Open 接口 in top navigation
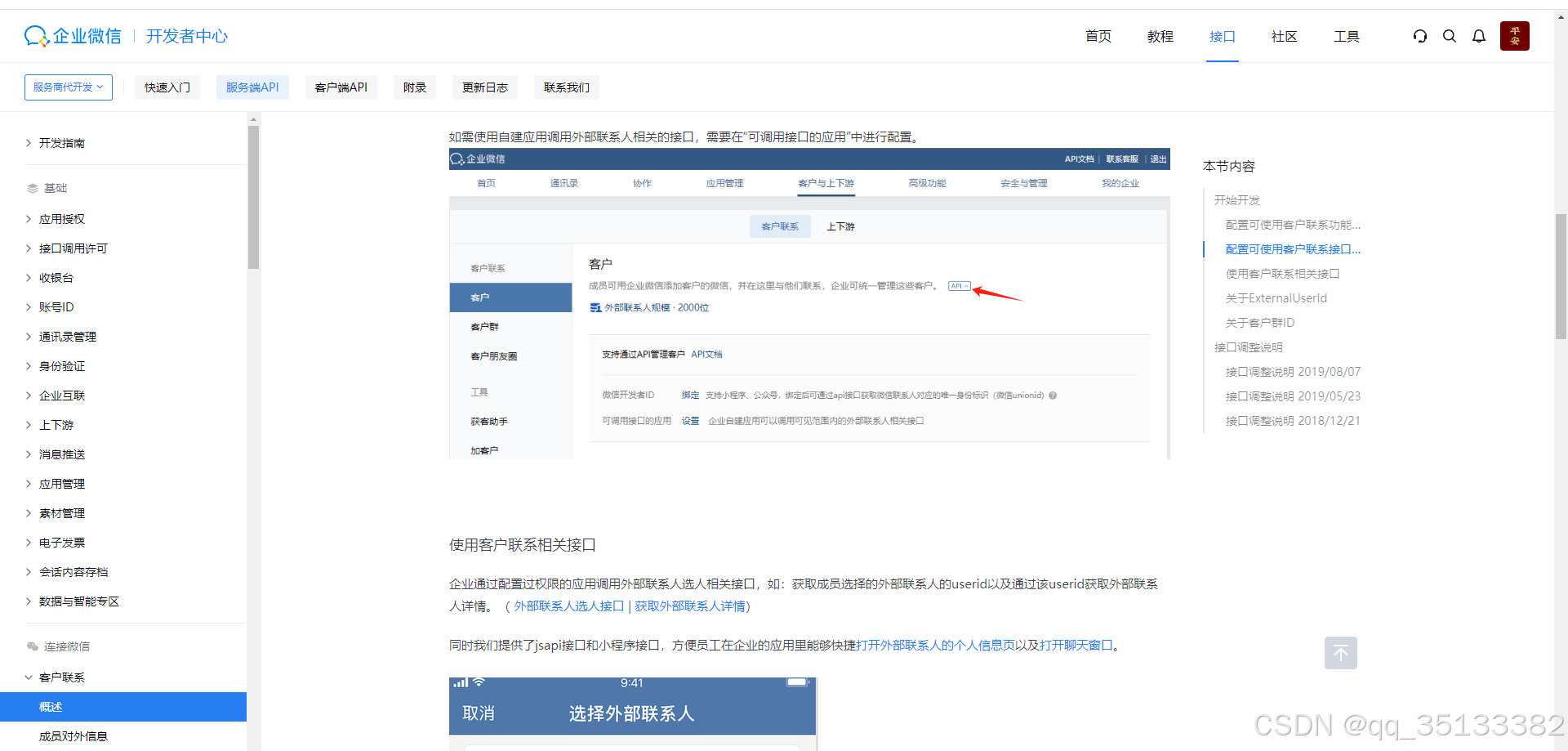The height and width of the screenshot is (751, 1568). point(1223,36)
